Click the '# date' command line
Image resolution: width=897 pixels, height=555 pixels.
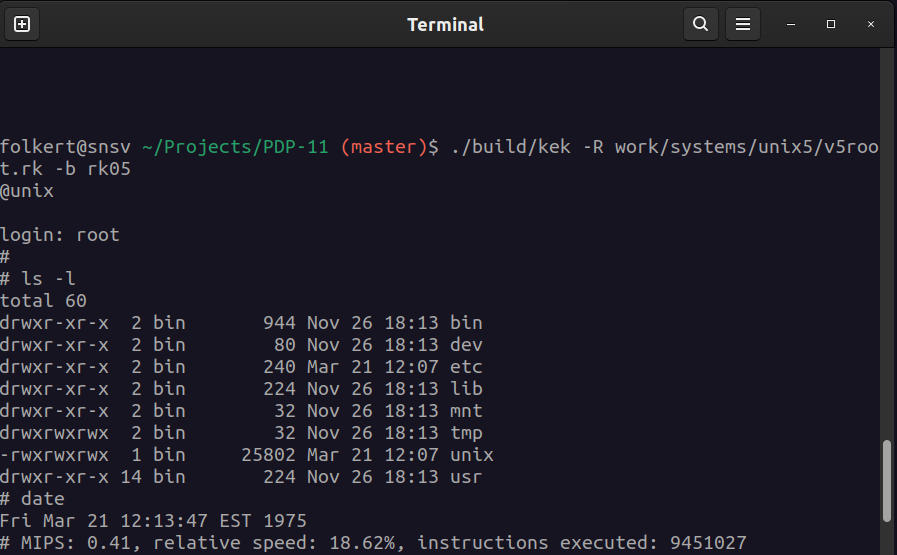coord(32,499)
